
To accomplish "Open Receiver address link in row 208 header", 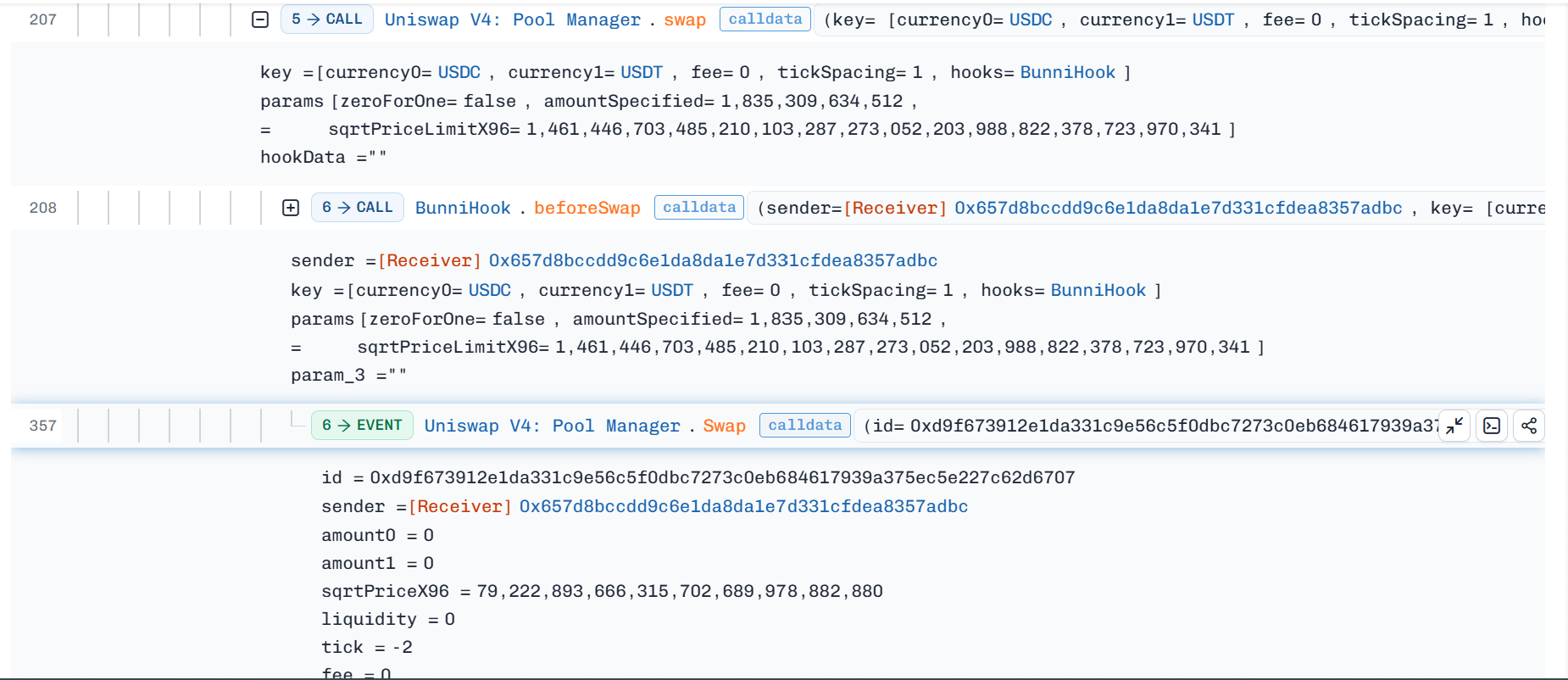I will click(1178, 208).
